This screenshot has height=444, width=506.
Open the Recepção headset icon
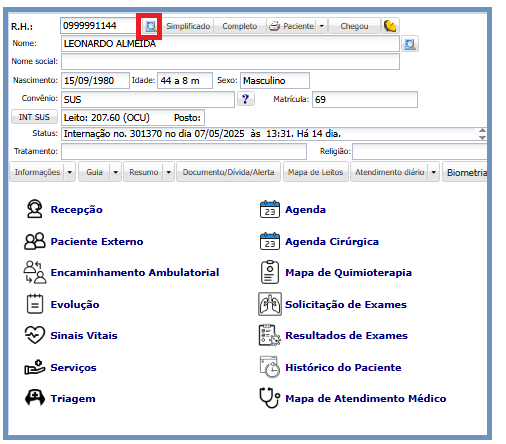tap(35, 209)
